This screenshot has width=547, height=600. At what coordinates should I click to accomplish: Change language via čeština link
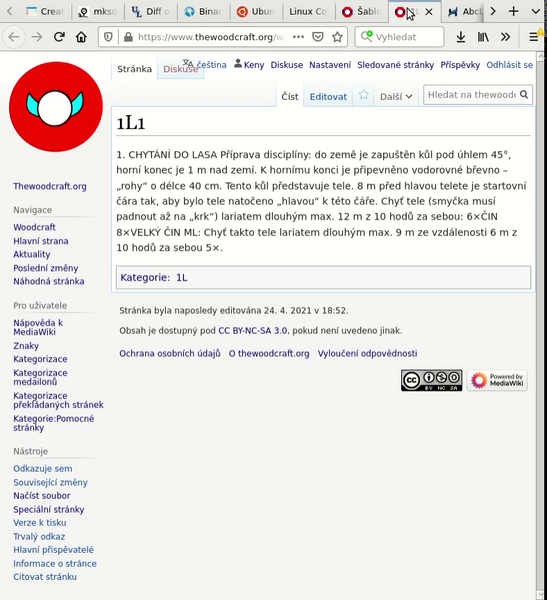pyautogui.click(x=212, y=65)
